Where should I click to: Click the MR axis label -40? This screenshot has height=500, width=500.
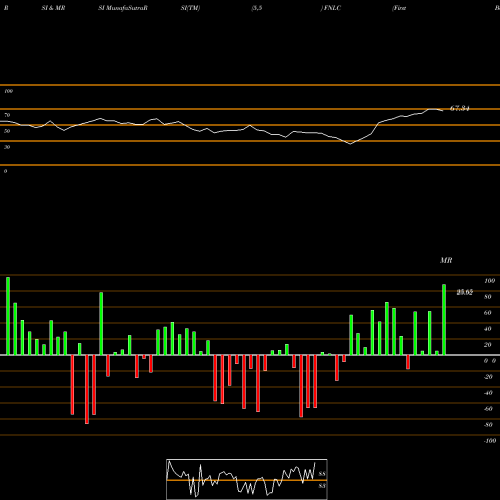point(488,393)
